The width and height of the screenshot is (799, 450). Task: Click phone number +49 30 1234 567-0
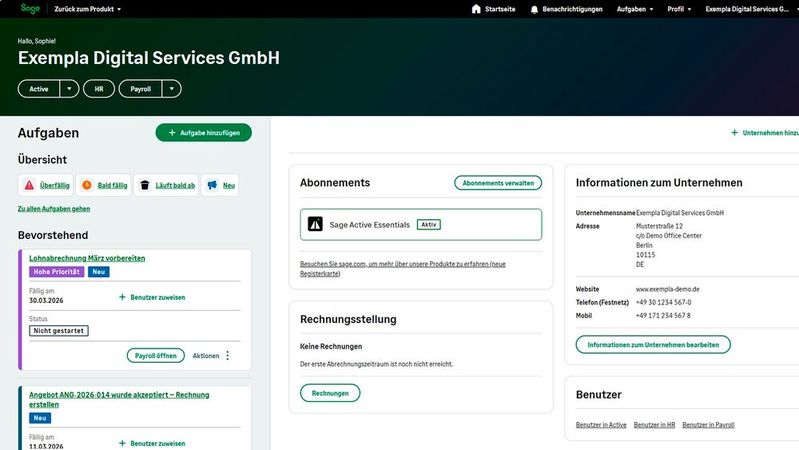pos(663,302)
